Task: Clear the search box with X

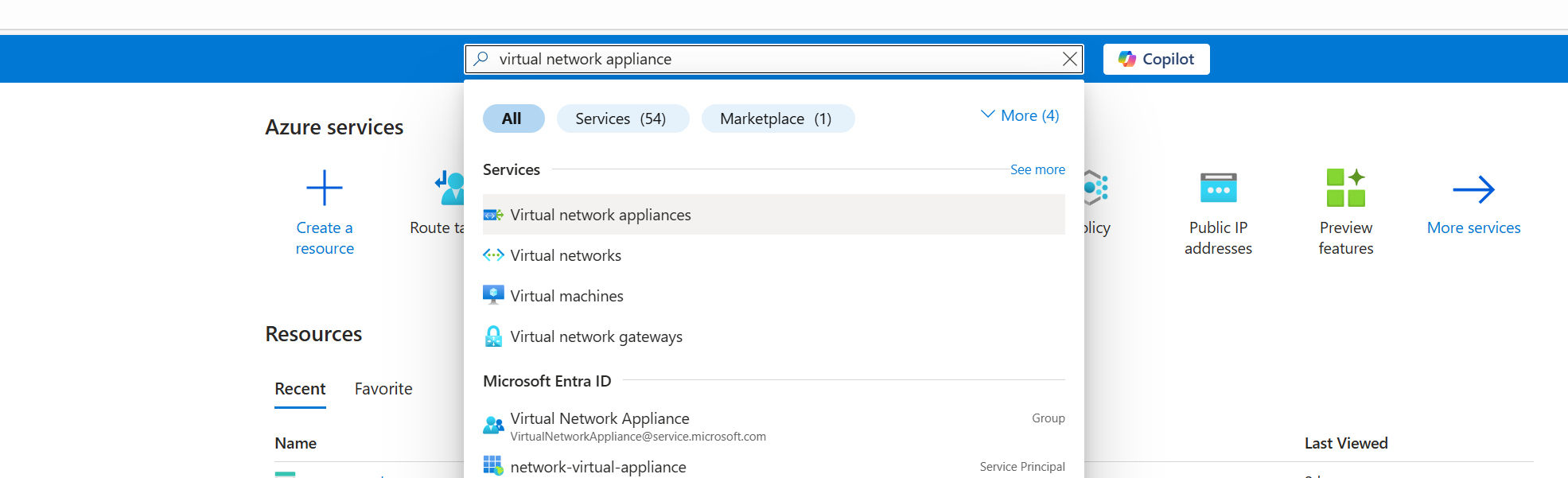Action: 1070,59
